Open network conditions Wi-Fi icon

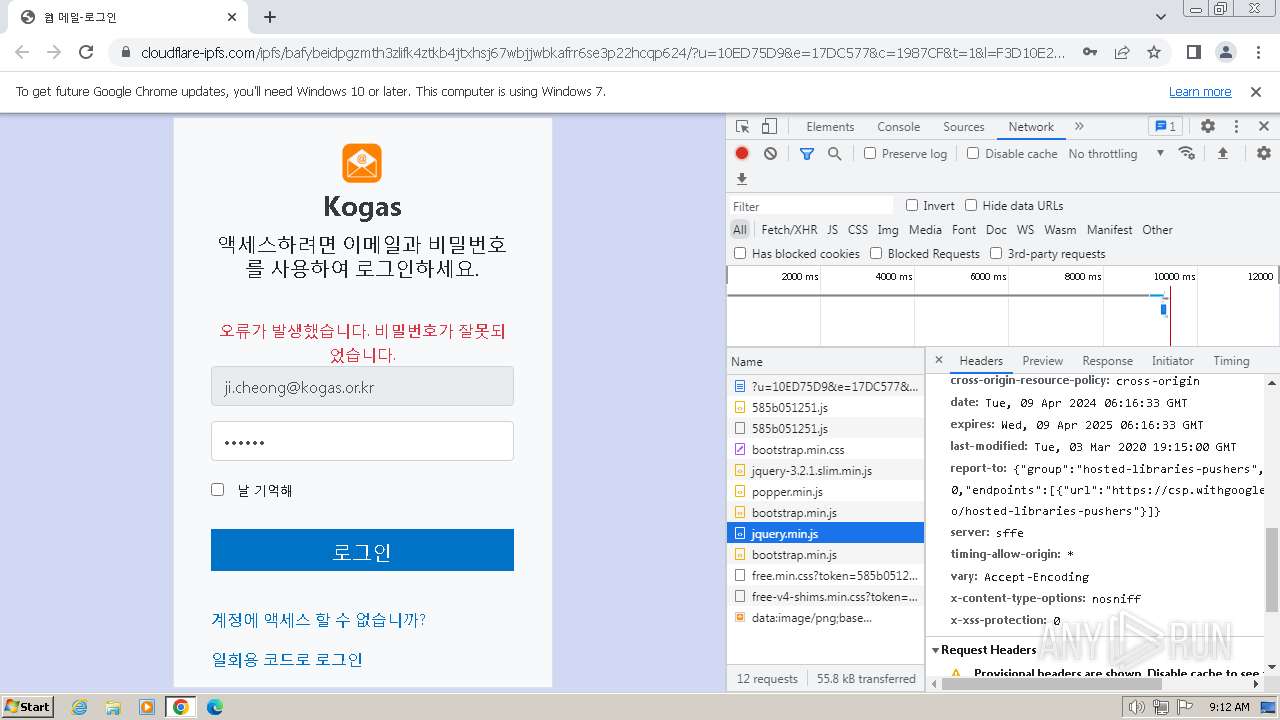click(1187, 153)
